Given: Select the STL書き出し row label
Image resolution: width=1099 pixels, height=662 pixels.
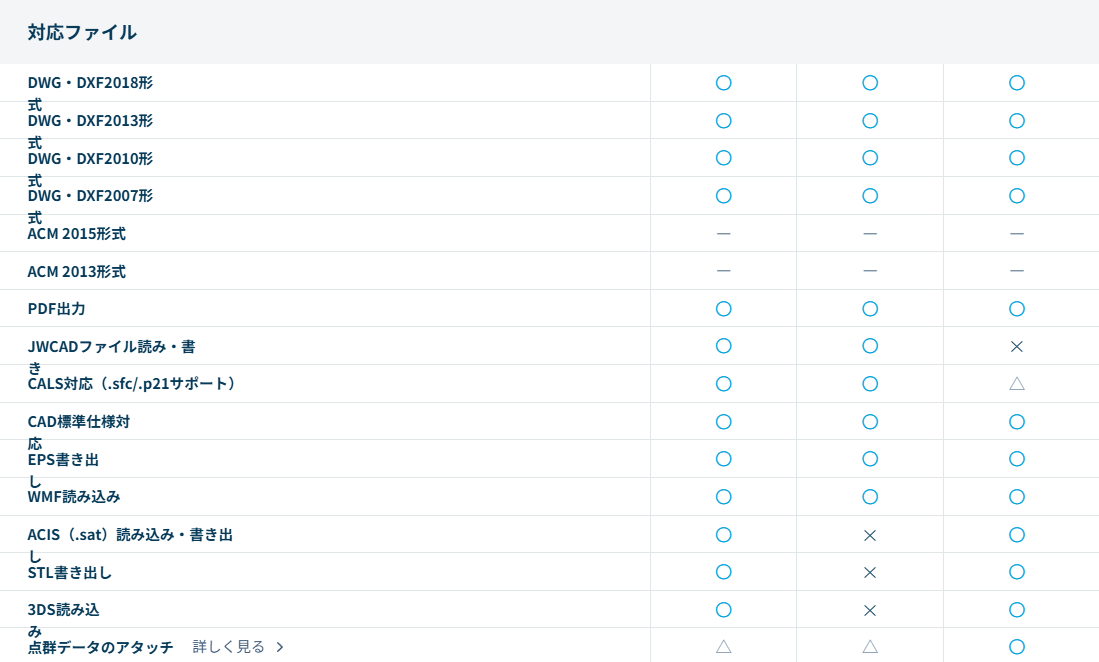Looking at the screenshot, I should pos(69,573).
